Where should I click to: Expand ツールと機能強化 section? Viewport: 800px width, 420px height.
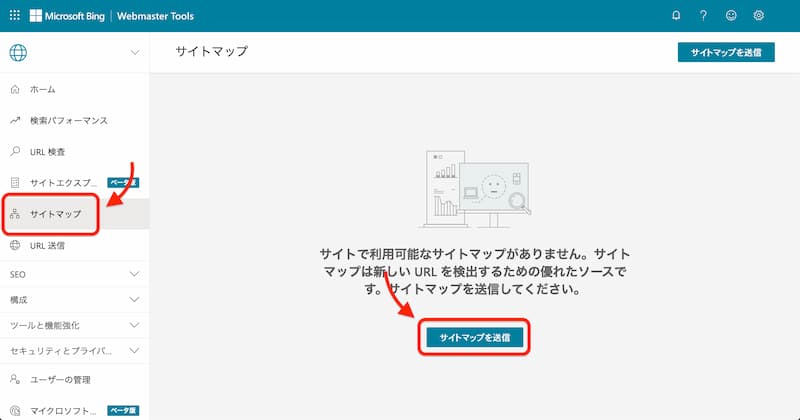pos(74,325)
